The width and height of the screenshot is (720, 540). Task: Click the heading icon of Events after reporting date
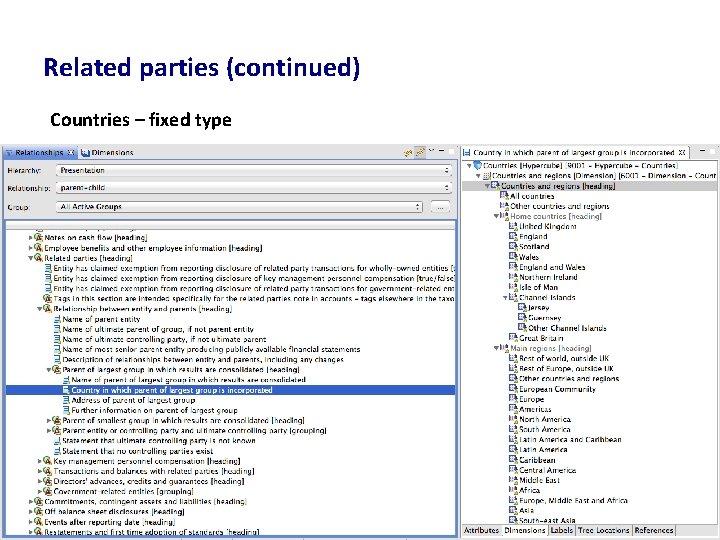coord(39,522)
